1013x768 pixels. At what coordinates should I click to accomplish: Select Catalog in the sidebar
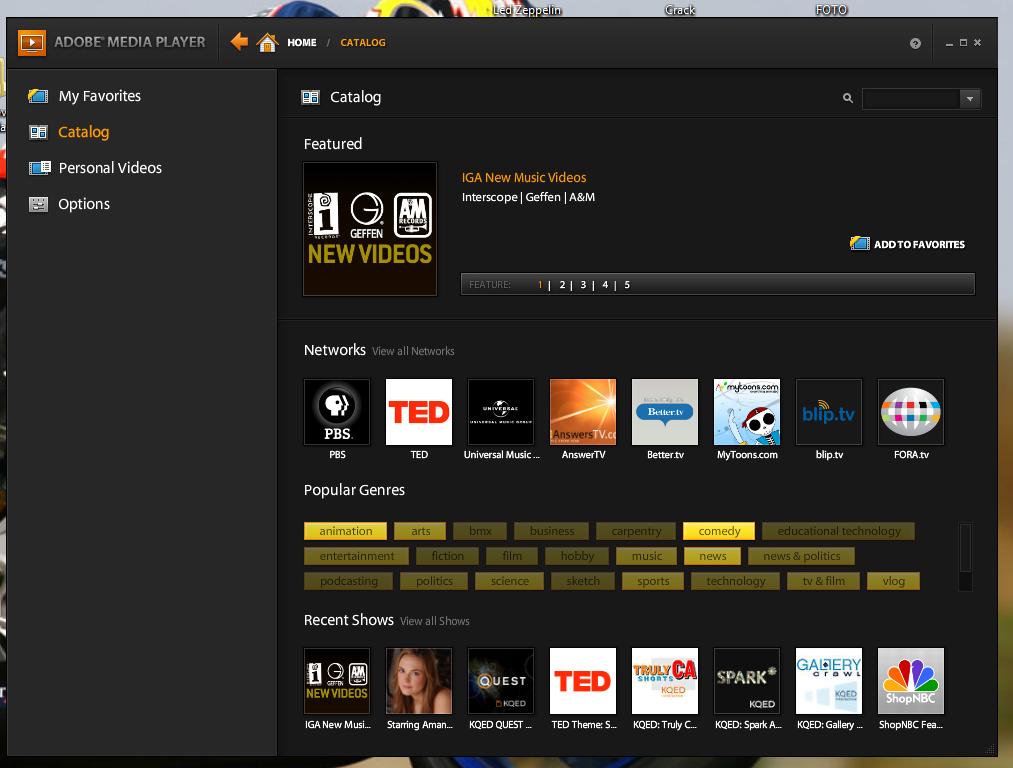(69, 132)
